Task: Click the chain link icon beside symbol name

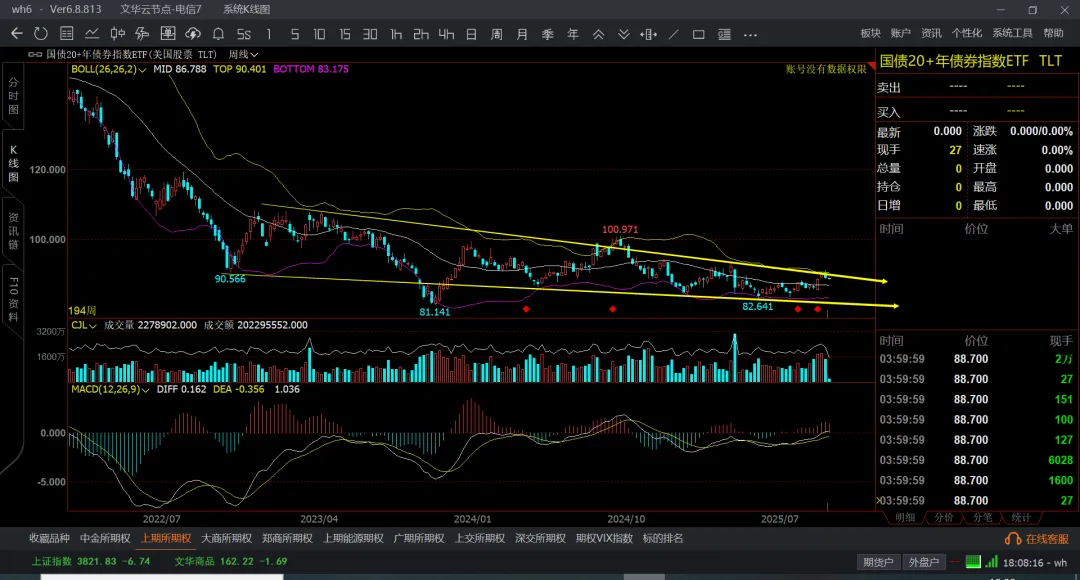Action: [x=34, y=54]
